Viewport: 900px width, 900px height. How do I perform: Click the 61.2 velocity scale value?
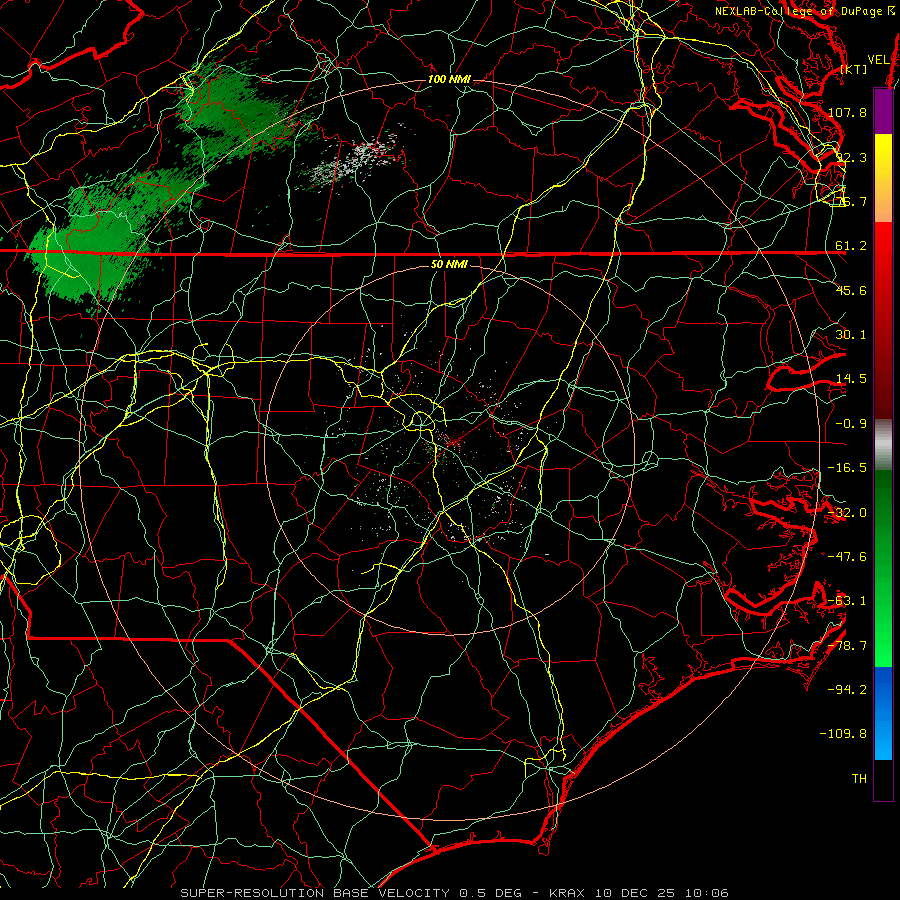pos(851,246)
